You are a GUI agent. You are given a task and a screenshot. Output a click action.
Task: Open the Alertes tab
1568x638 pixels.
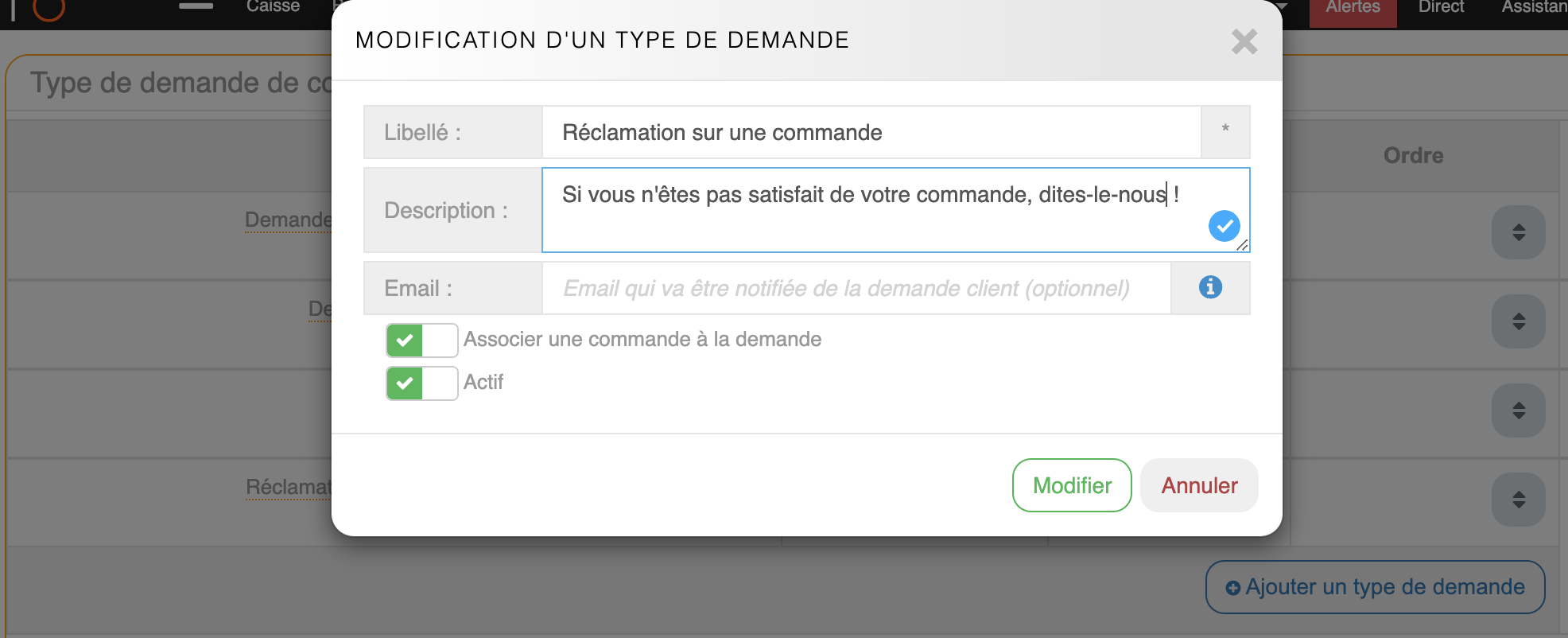1353,8
